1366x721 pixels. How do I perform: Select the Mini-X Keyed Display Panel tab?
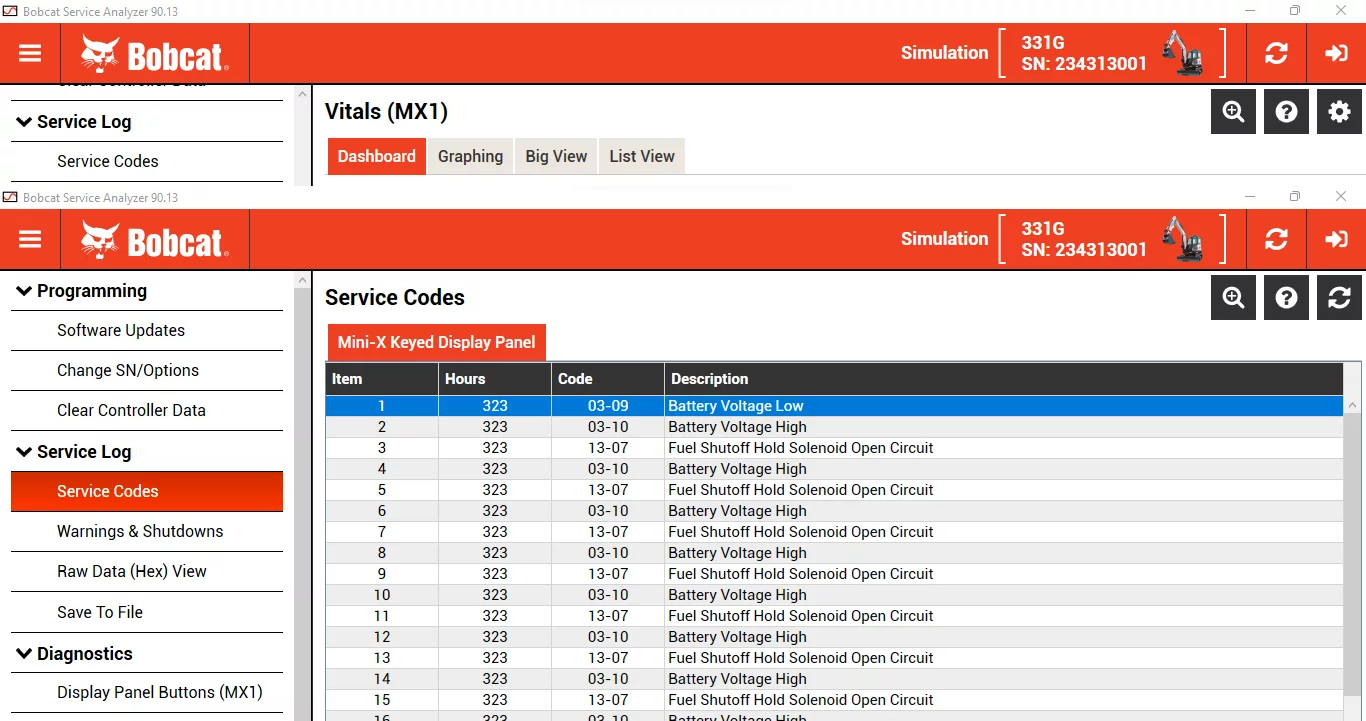436,342
